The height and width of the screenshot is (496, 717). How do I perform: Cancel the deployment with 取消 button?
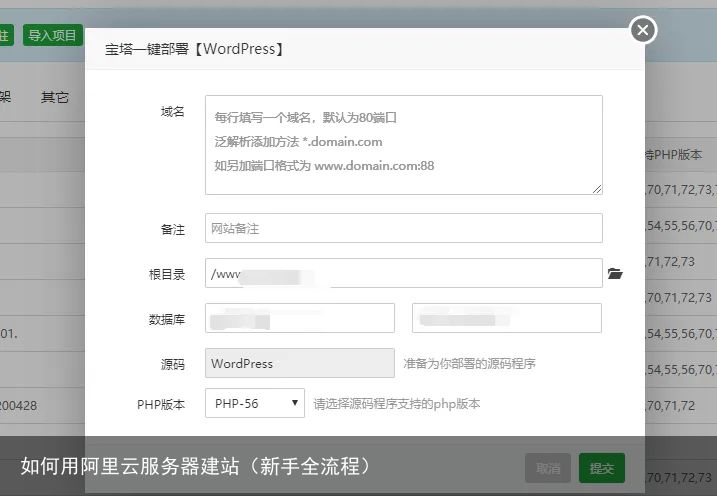[548, 468]
